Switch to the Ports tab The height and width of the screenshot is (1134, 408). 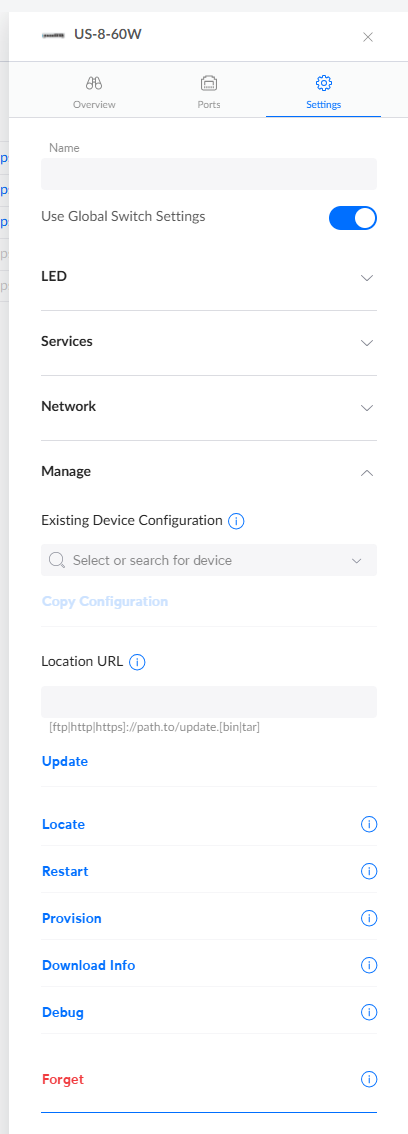209,93
